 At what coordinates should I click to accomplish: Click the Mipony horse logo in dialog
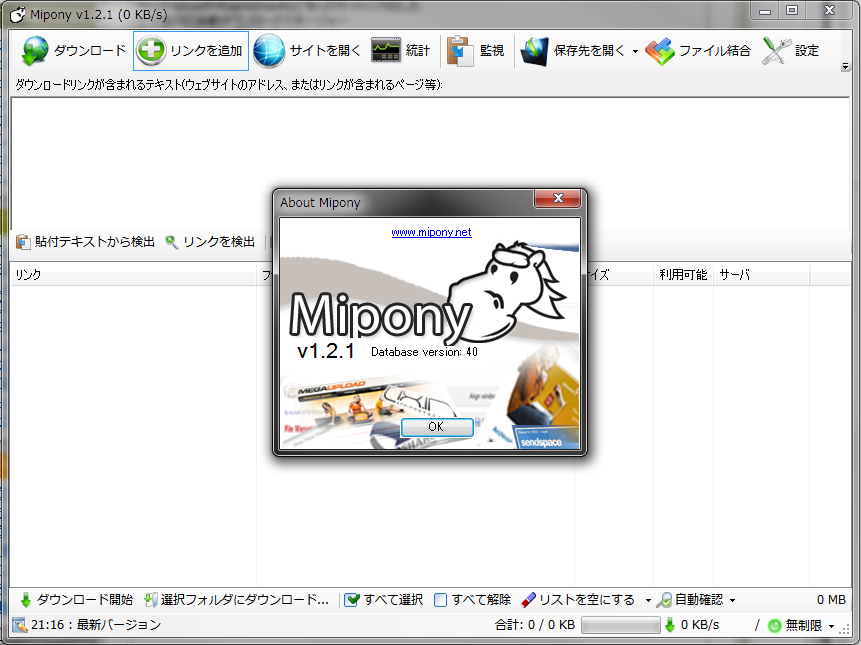[x=508, y=291]
